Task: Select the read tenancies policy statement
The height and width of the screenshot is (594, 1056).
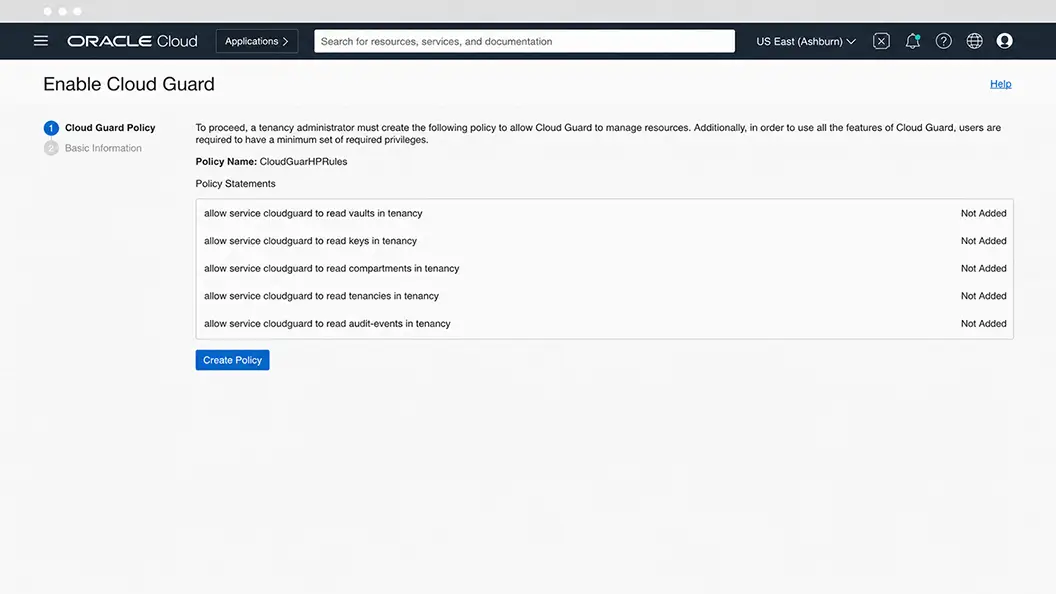Action: tap(321, 296)
